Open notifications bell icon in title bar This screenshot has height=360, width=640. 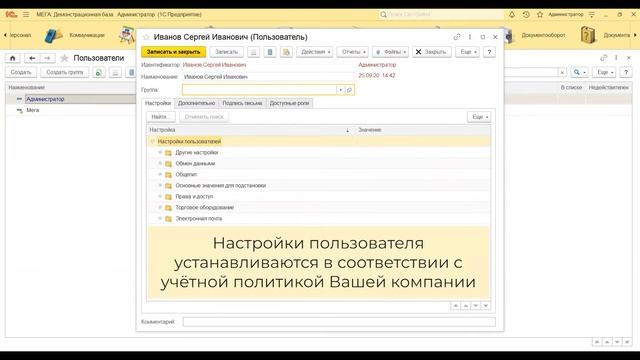click(512, 14)
